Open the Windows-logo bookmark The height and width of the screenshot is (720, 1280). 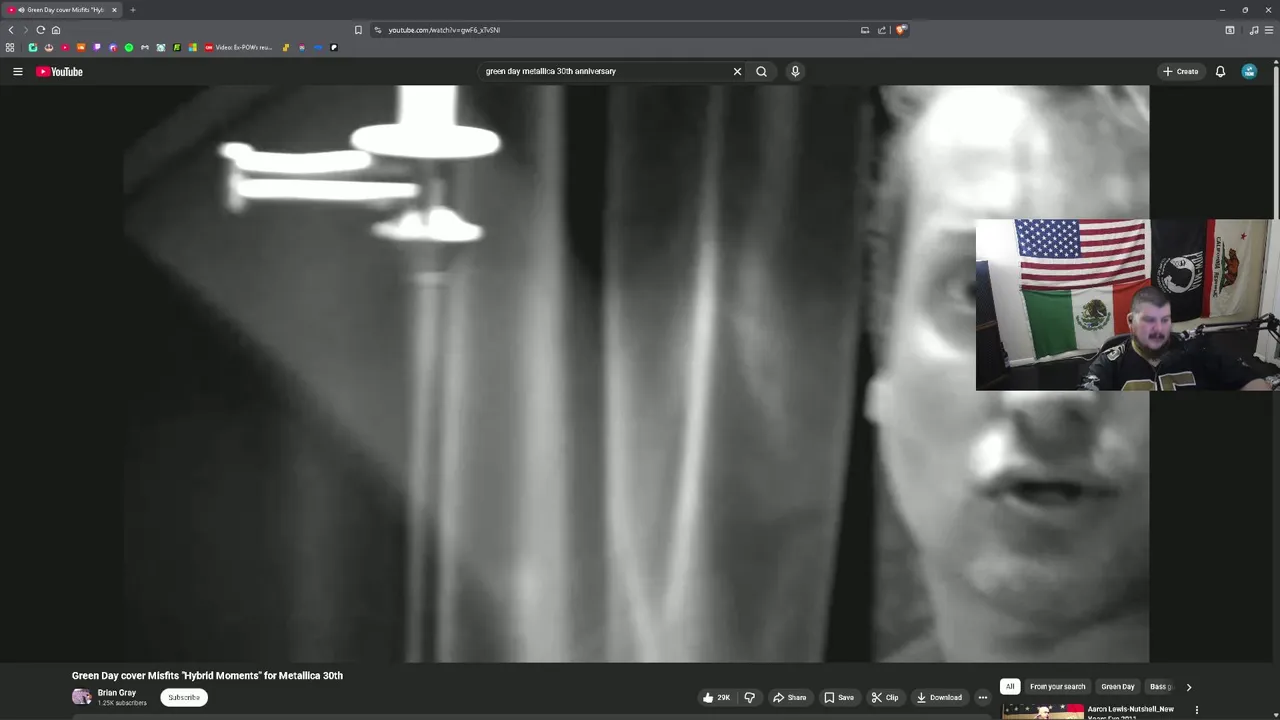193,47
